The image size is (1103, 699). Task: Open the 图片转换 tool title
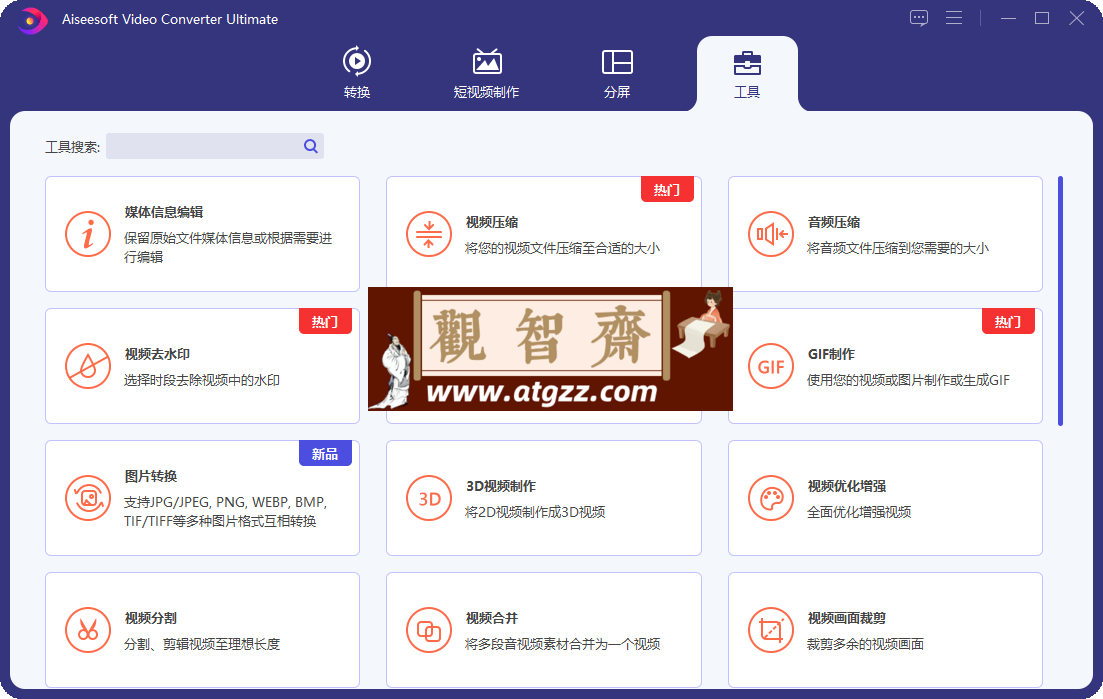click(151, 477)
